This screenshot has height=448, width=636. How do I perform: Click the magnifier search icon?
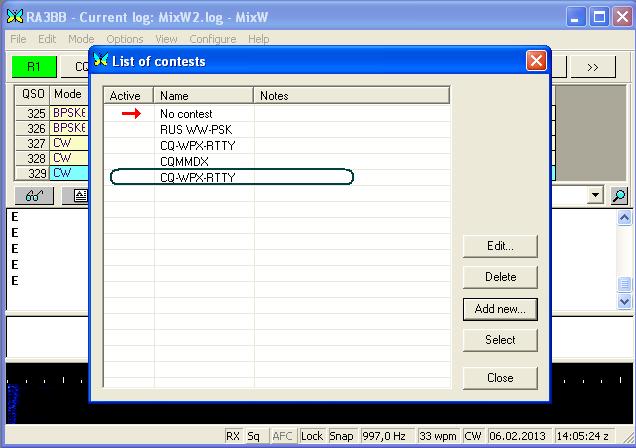click(x=619, y=196)
